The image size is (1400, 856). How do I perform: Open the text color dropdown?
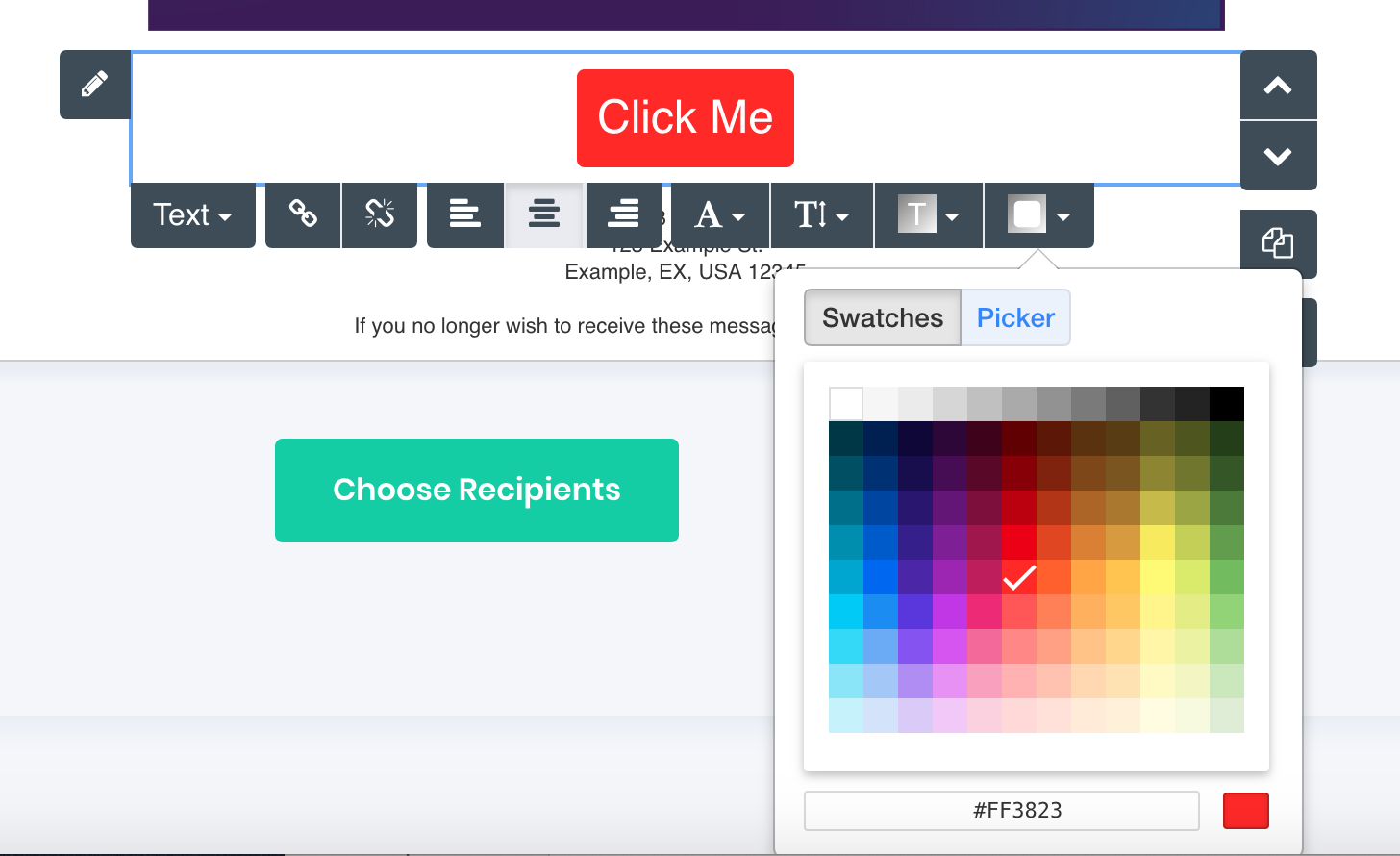[928, 214]
